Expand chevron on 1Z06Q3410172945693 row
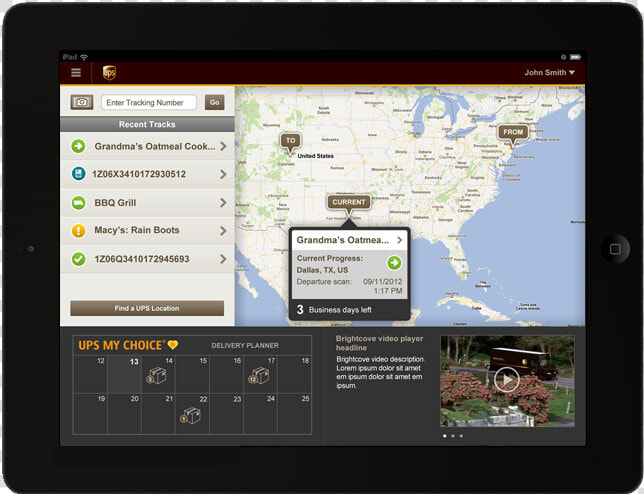The height and width of the screenshot is (494, 644). point(223,259)
